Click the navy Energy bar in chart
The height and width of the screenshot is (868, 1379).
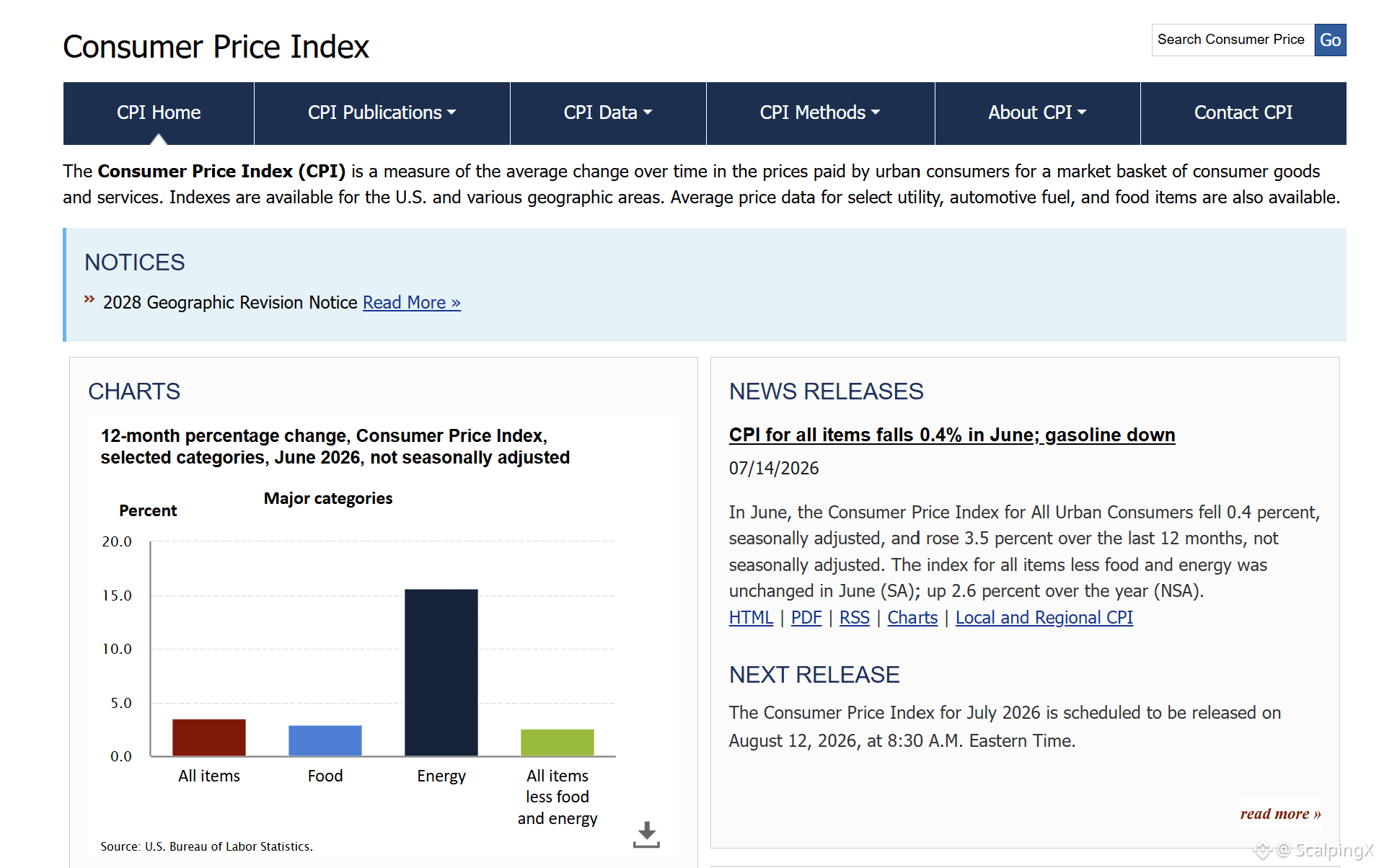(x=441, y=673)
